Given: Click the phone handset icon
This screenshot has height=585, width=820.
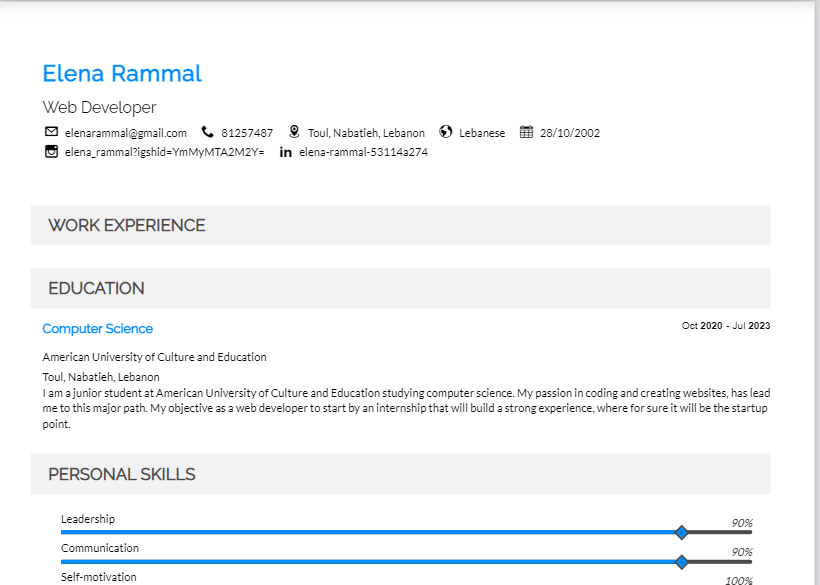Looking at the screenshot, I should (208, 132).
